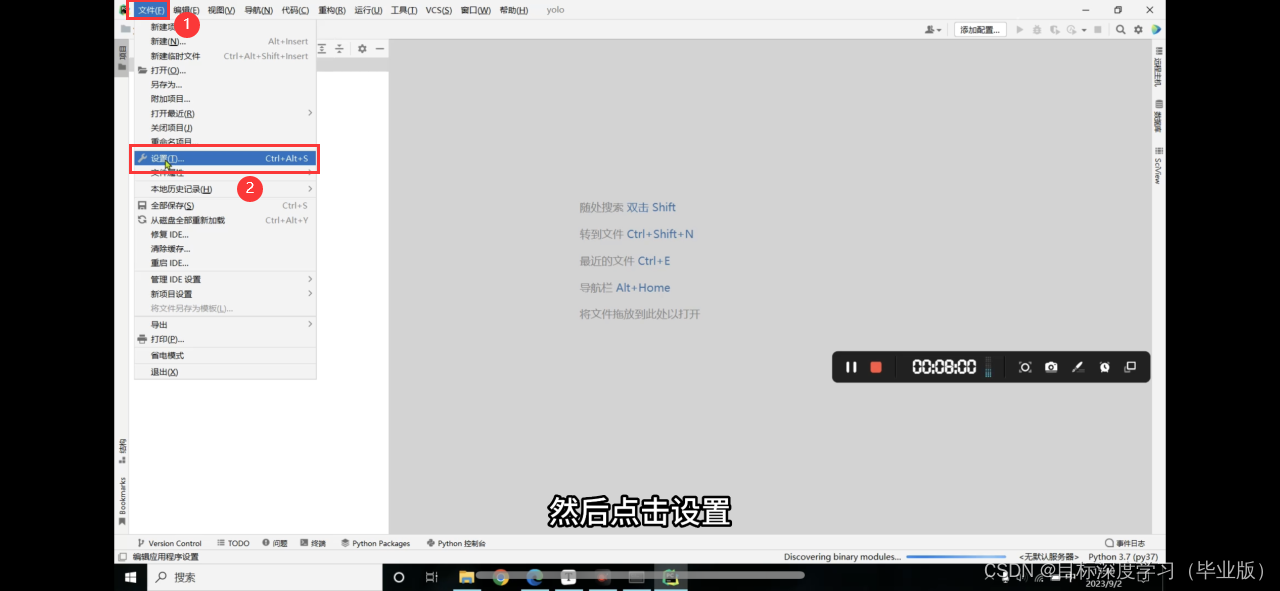Image resolution: width=1280 pixels, height=591 pixels.
Task: Open the 运行(U) menu
Action: (368, 10)
